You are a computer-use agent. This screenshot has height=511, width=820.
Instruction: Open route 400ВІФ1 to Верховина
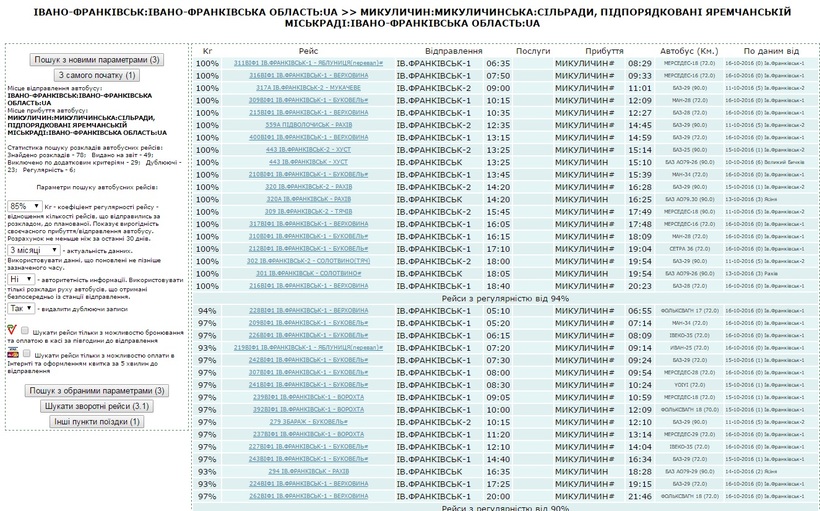tap(308, 138)
